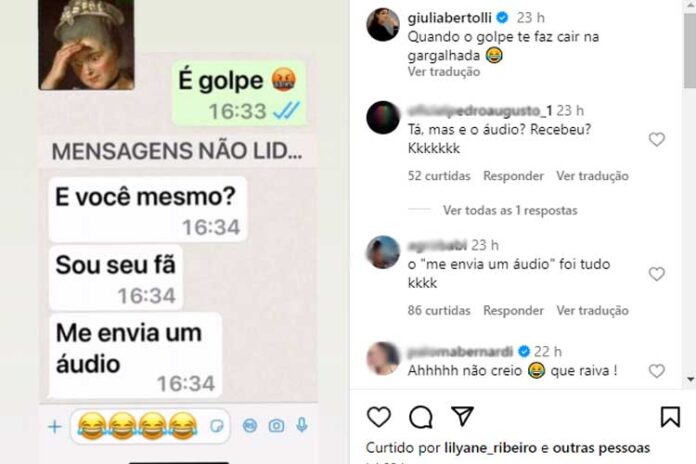Image resolution: width=696 pixels, height=464 pixels.
Task: Like the 'Tá, mas e o áudio?' comment
Action: click(x=656, y=139)
